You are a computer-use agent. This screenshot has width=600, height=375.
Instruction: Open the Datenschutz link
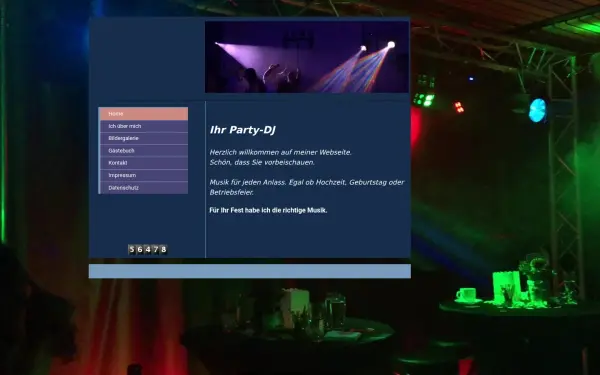click(x=143, y=188)
